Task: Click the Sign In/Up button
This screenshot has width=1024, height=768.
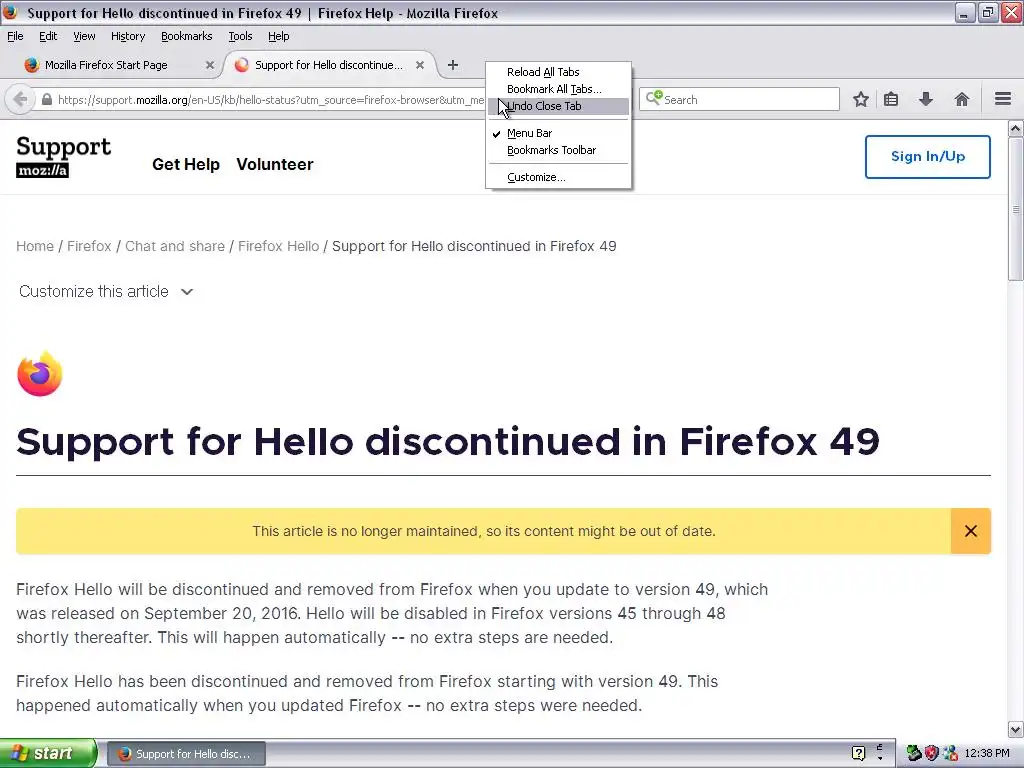Action: click(x=927, y=157)
